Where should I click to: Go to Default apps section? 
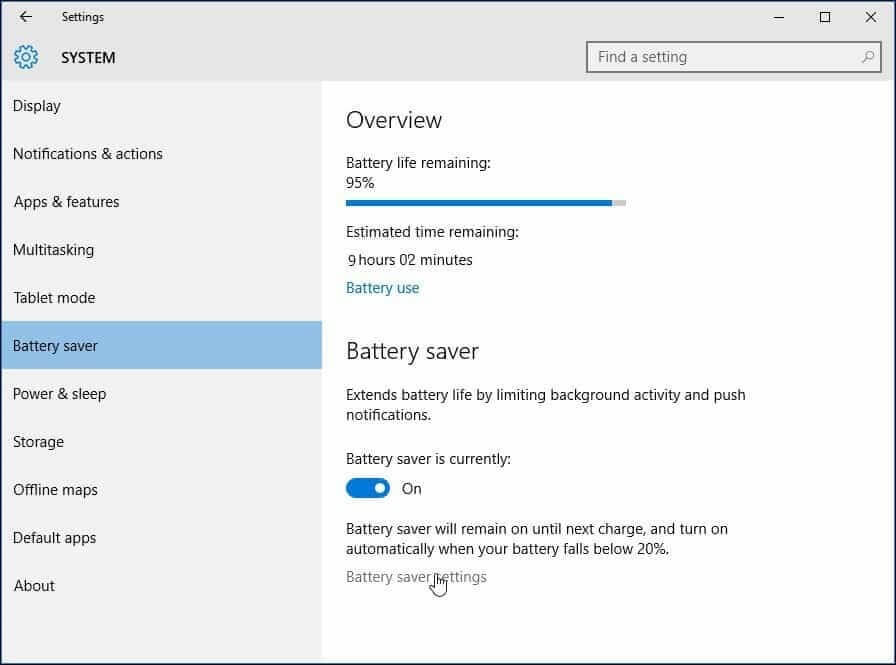[x=54, y=538]
